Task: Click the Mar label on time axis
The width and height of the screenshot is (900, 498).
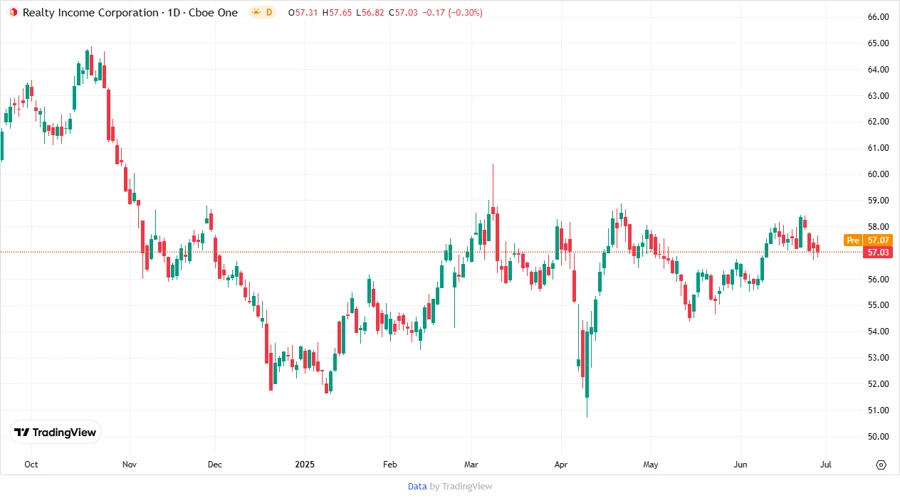Action: click(x=471, y=465)
